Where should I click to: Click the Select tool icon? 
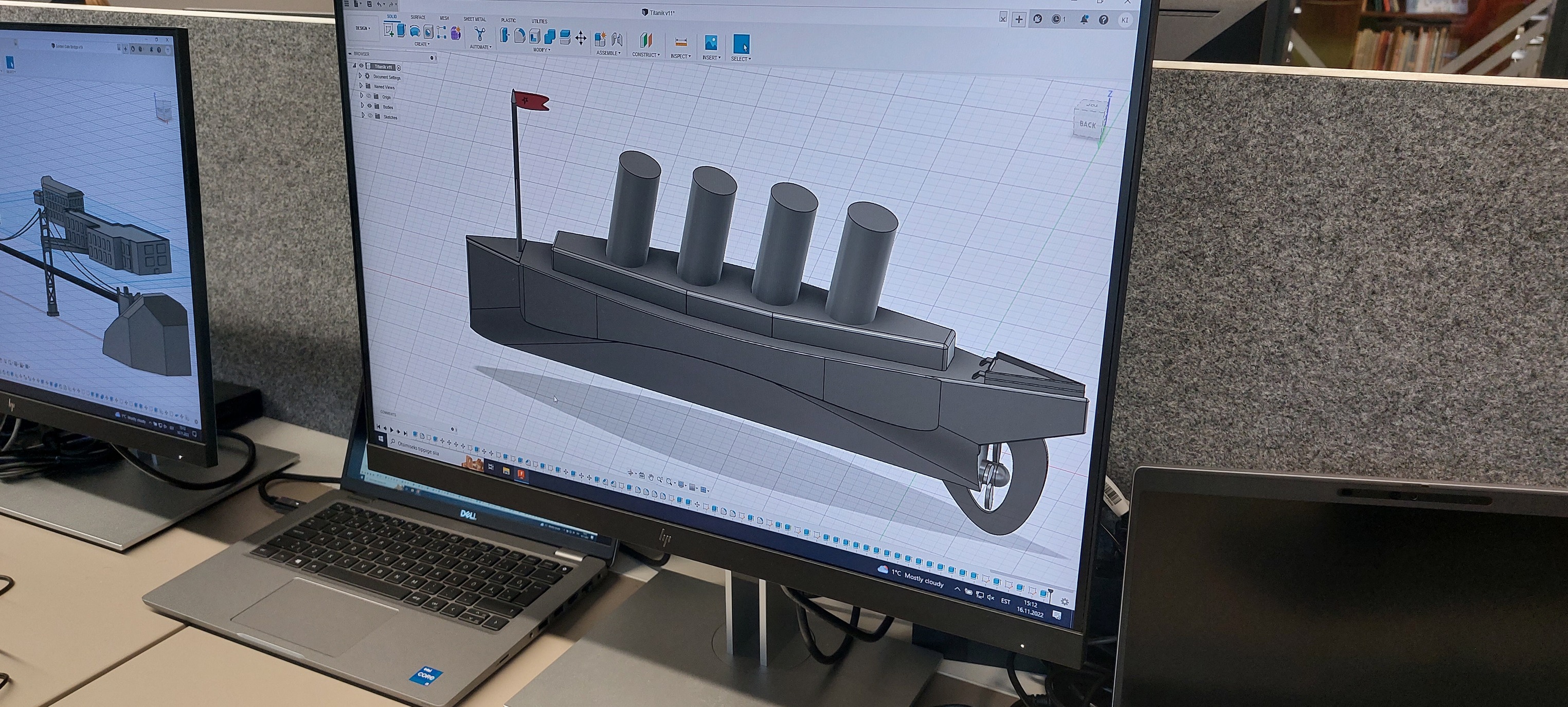pos(742,44)
